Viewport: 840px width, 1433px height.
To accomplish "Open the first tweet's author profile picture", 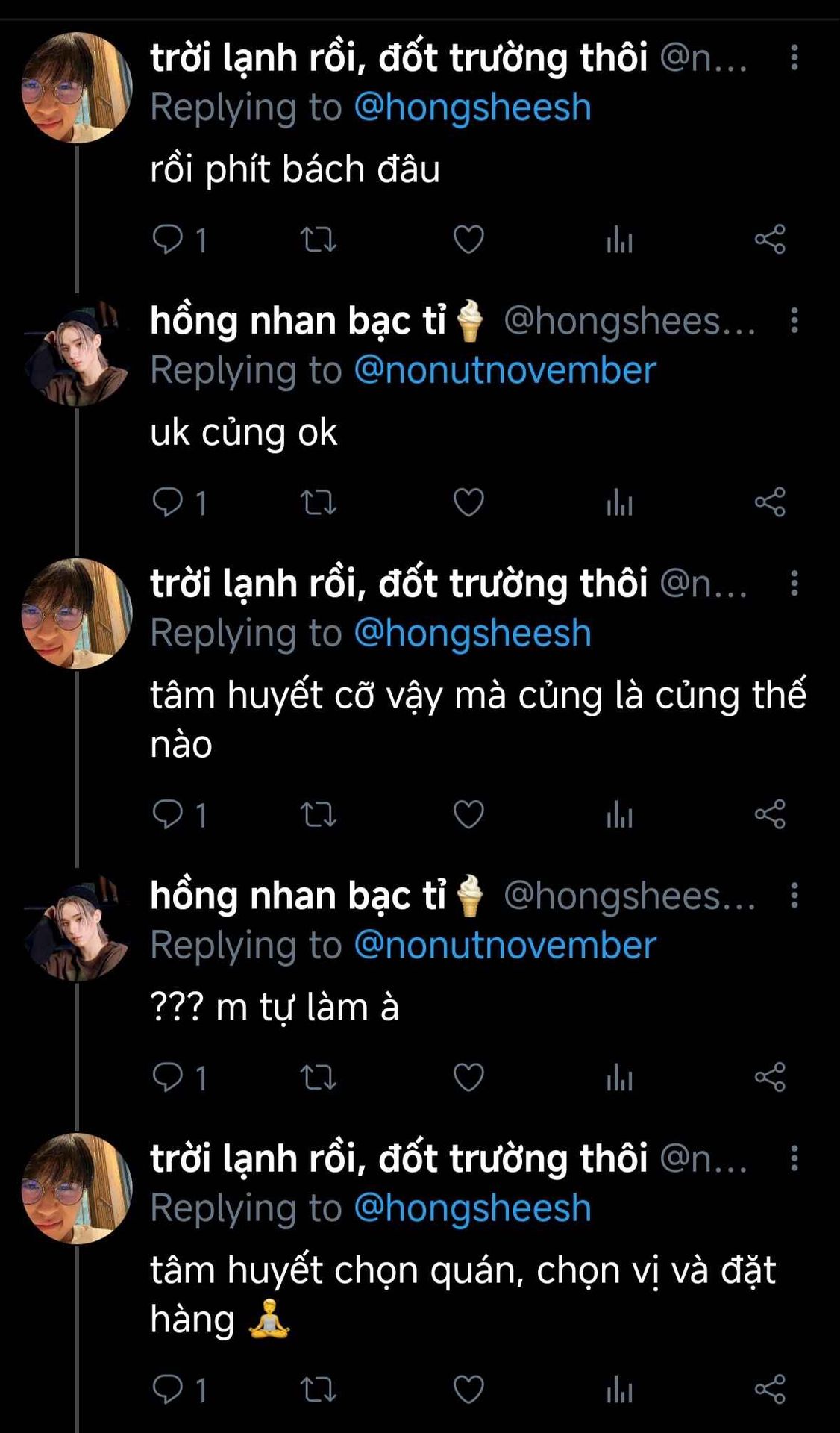I will 77,87.
